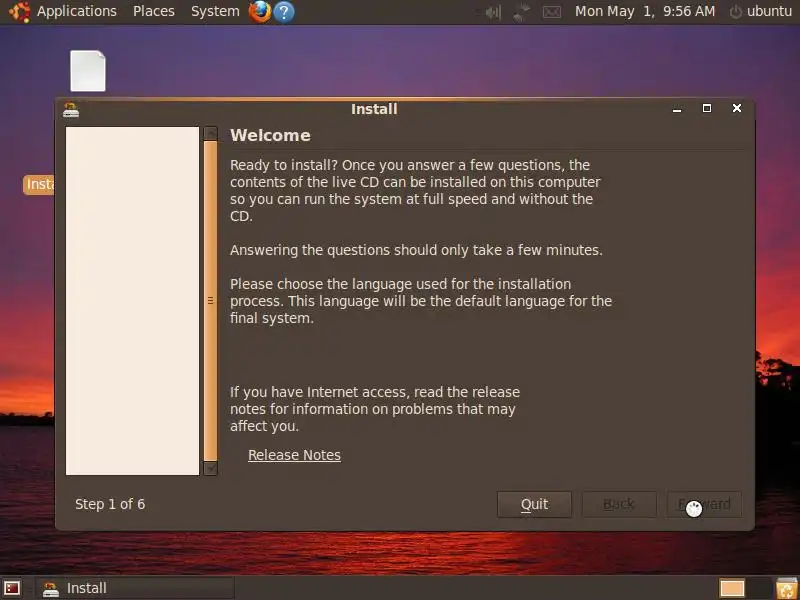Click the Install desktop launcher label
The height and width of the screenshot is (600, 800).
click(39, 184)
